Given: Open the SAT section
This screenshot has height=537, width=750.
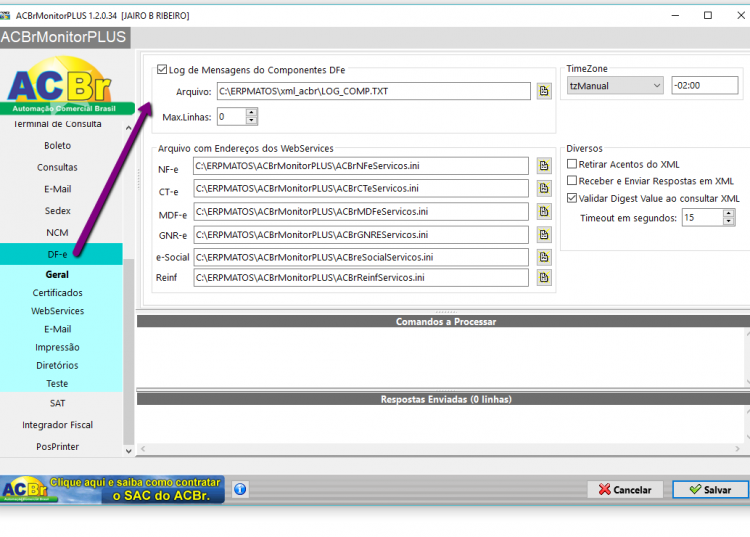Looking at the screenshot, I should pyautogui.click(x=57, y=403).
